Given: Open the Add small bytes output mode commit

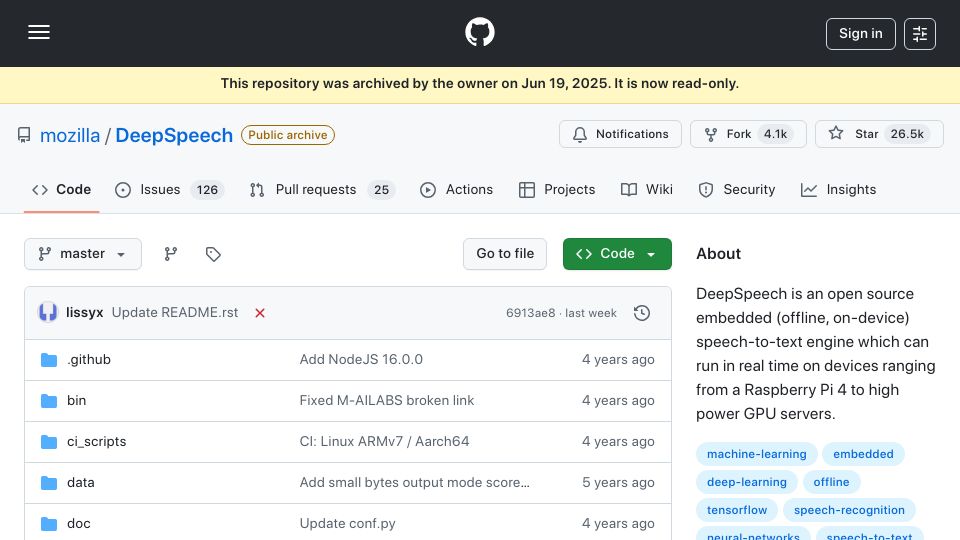Looking at the screenshot, I should [414, 482].
